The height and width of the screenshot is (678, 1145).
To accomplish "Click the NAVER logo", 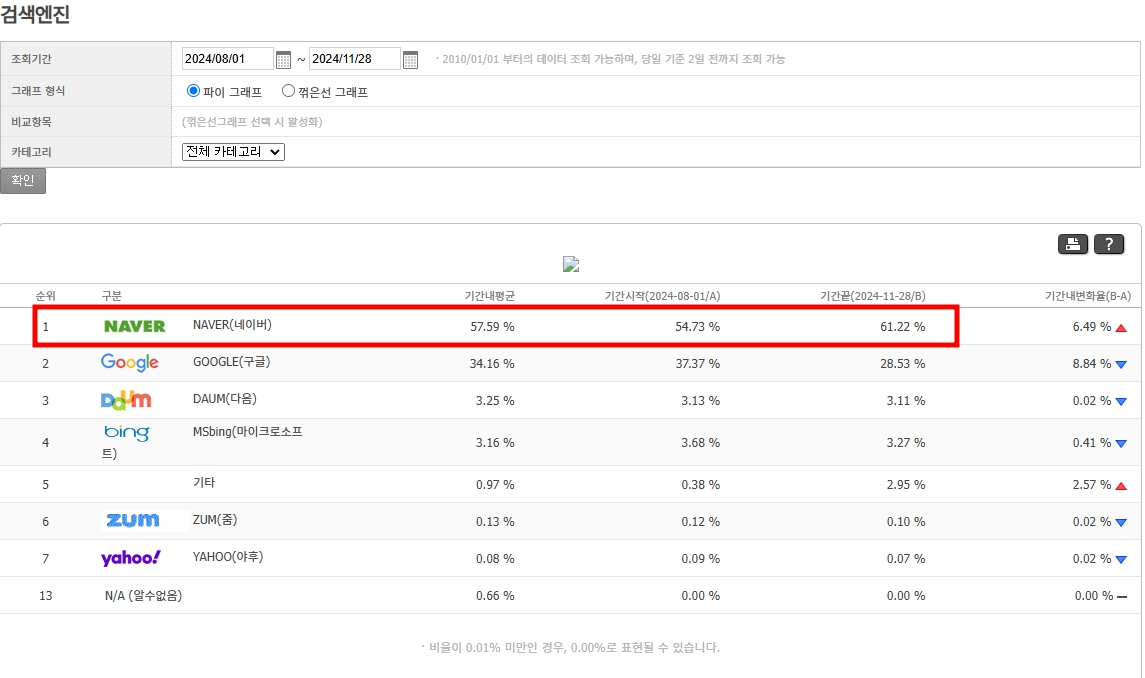I will (x=134, y=327).
